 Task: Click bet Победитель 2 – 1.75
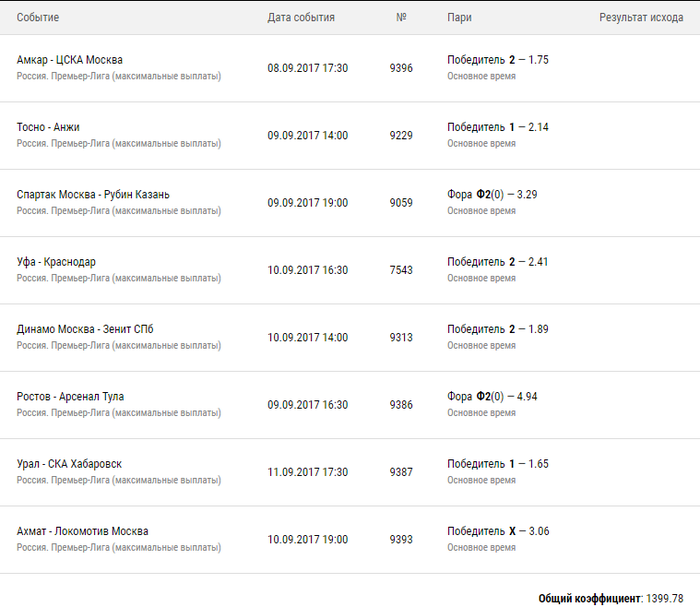click(x=498, y=60)
